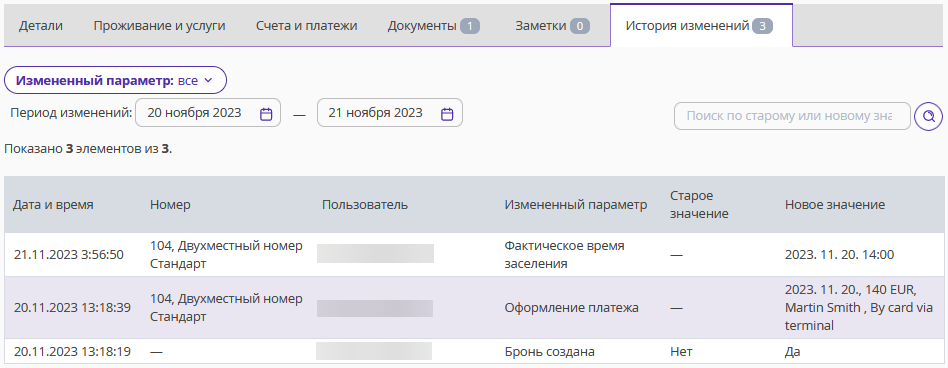Click room 104 cell in the 3:56:50 row

tap(226, 255)
